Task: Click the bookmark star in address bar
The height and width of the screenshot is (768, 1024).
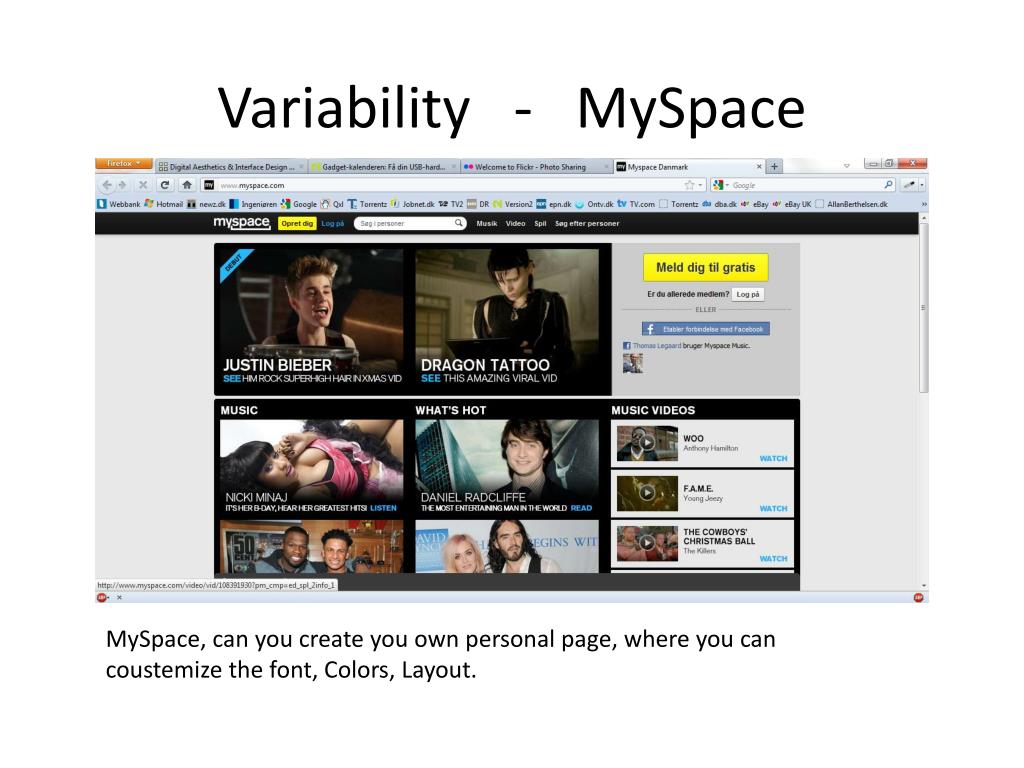Action: (689, 185)
